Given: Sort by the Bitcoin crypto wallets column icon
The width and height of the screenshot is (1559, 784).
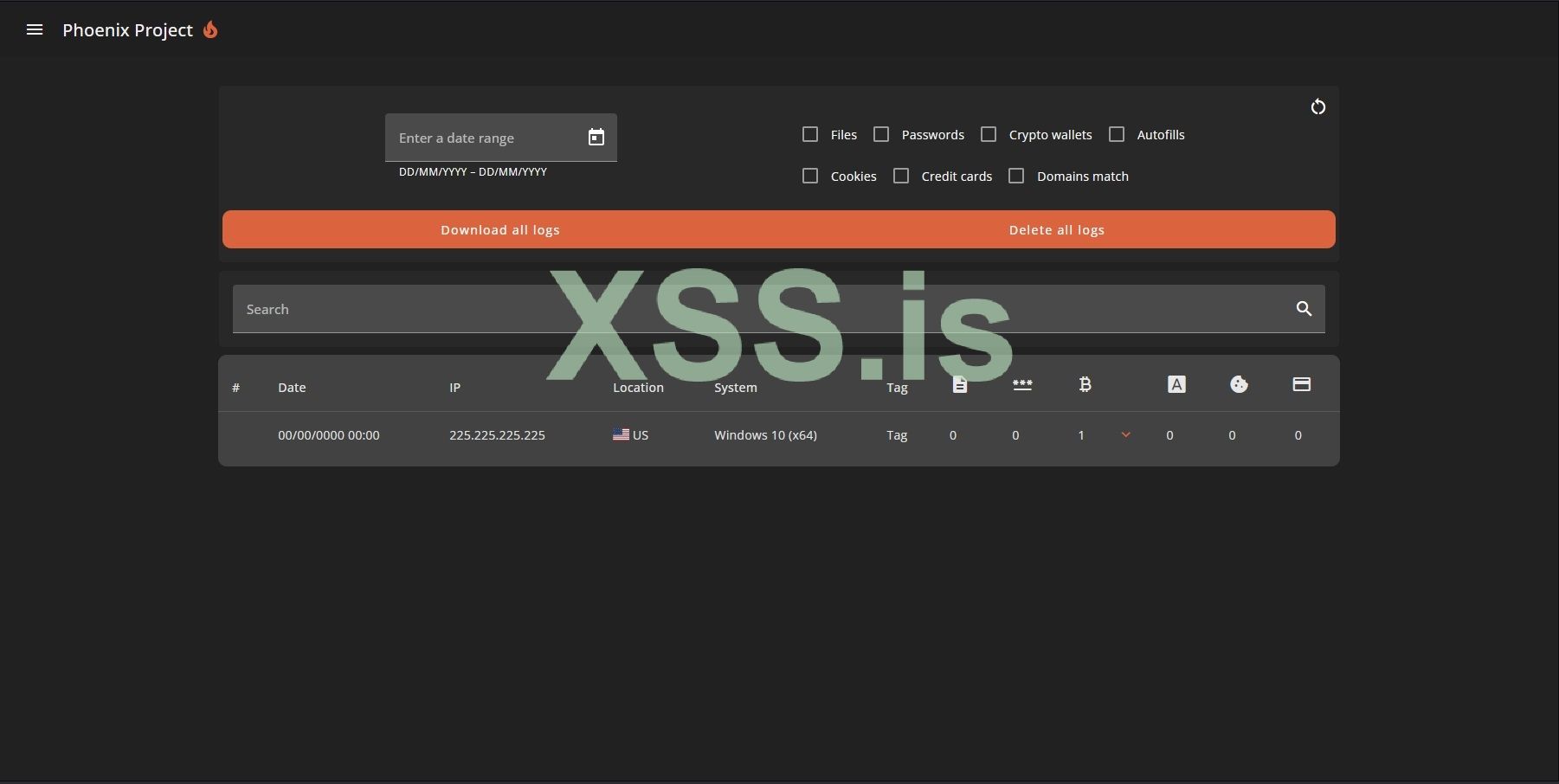Looking at the screenshot, I should (1086, 385).
